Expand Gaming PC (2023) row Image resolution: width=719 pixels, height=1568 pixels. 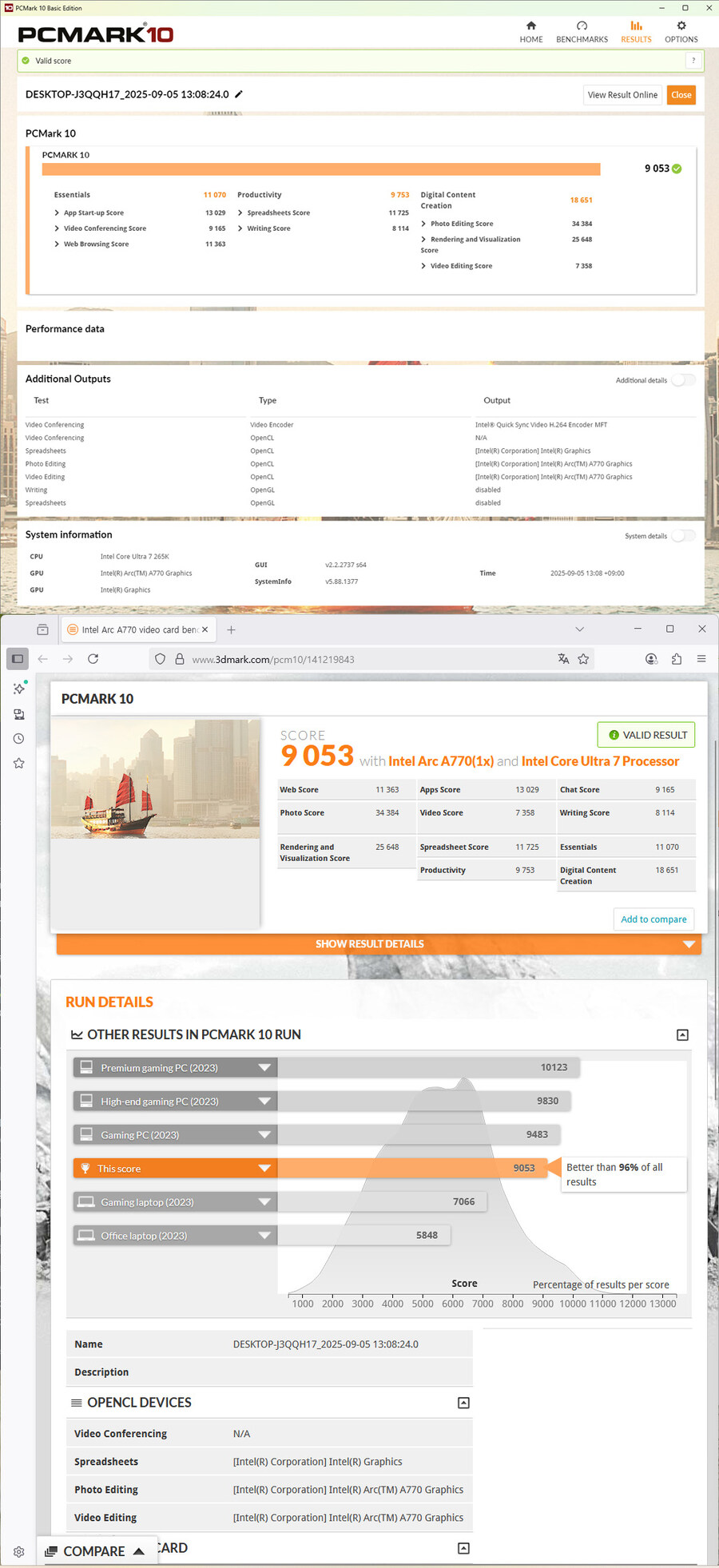coord(175,1135)
